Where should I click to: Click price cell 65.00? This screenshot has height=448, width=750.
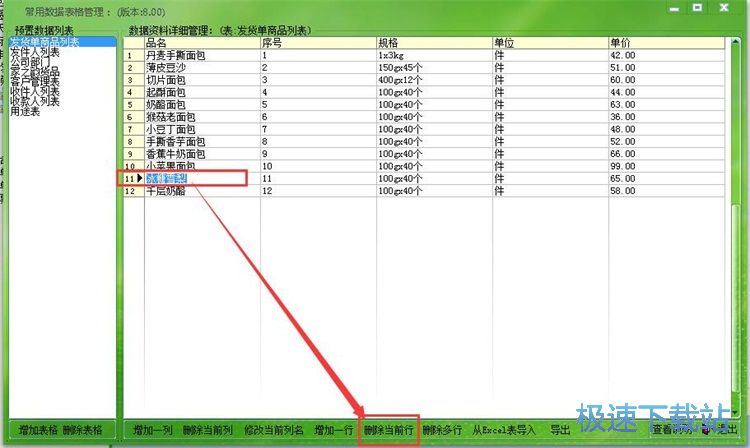666,178
